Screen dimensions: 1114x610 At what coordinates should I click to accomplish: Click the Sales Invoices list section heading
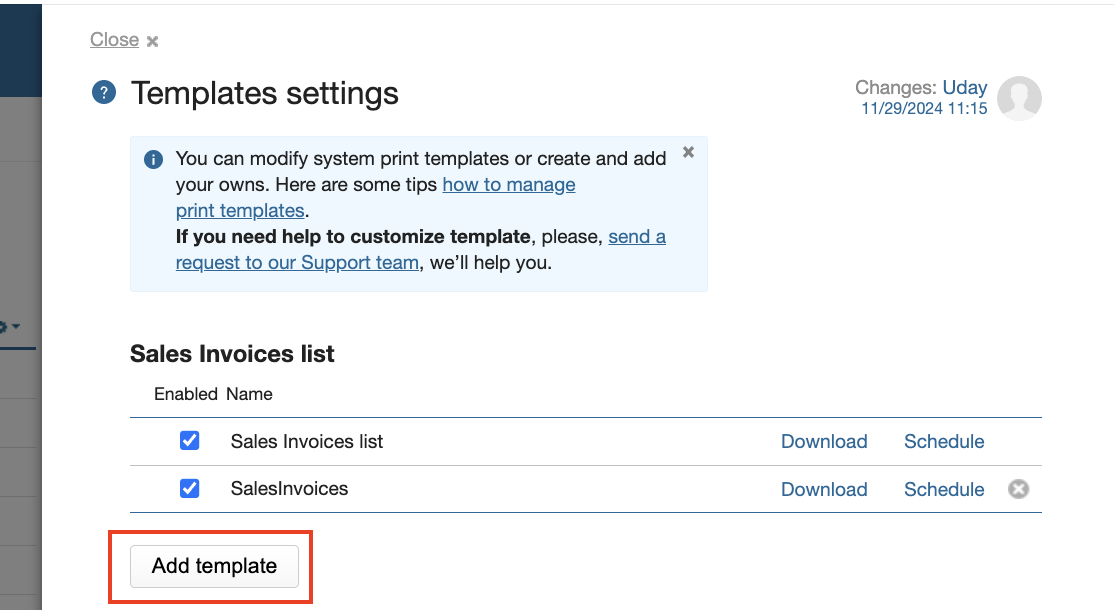coord(232,354)
